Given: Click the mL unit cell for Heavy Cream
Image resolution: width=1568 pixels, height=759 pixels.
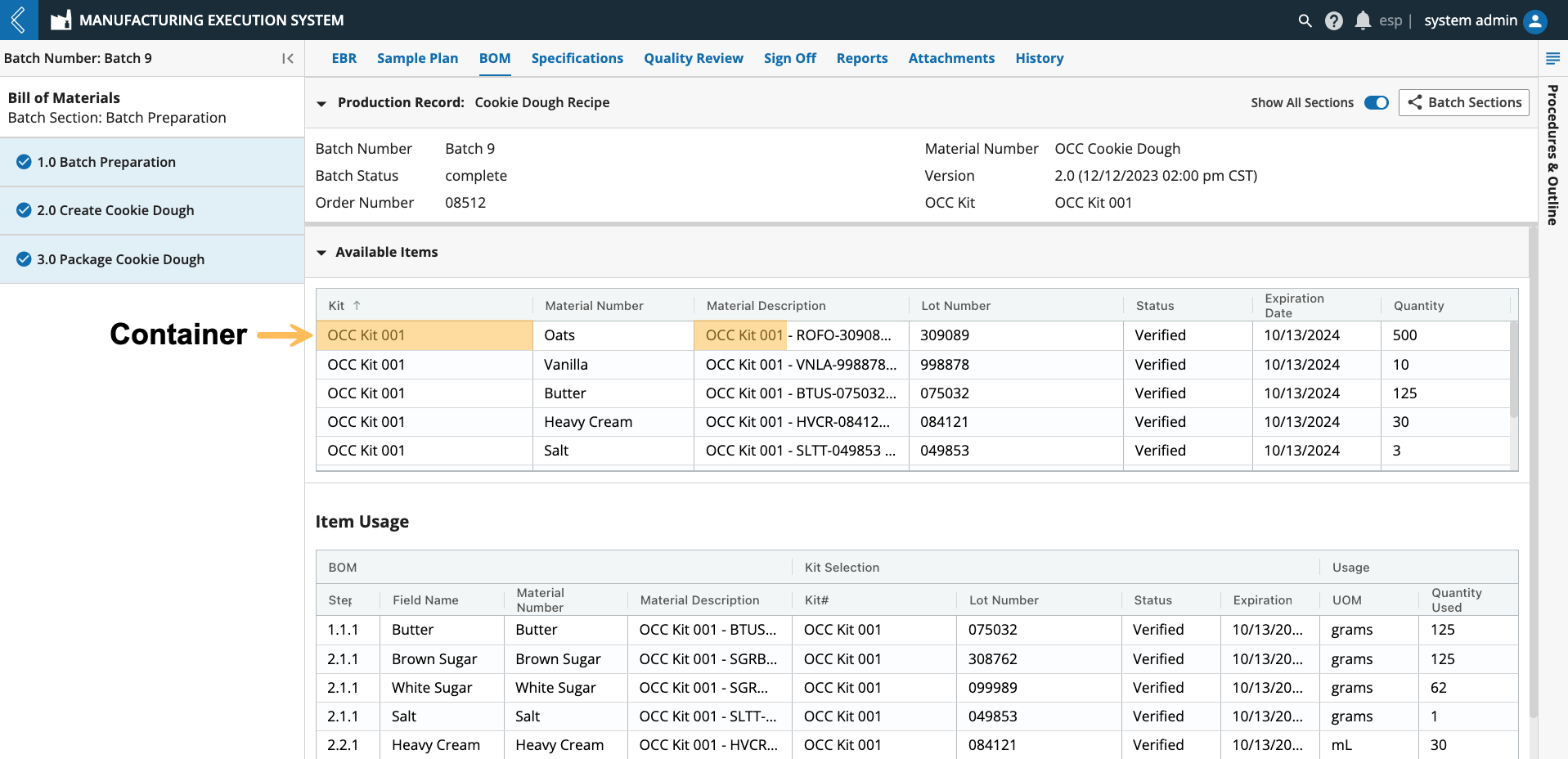Looking at the screenshot, I should [x=1369, y=745].
